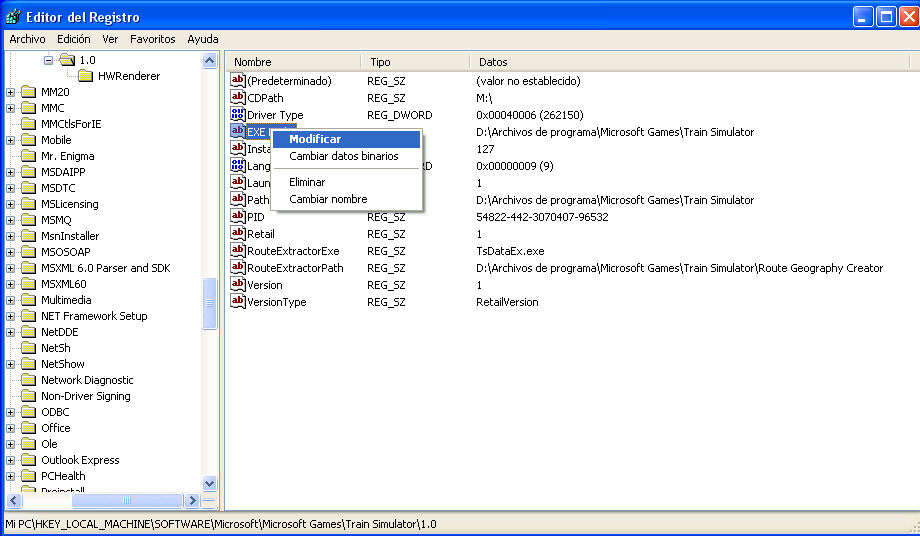
Task: Click the tree vertical scrollbar down arrow
Action: (x=210, y=483)
